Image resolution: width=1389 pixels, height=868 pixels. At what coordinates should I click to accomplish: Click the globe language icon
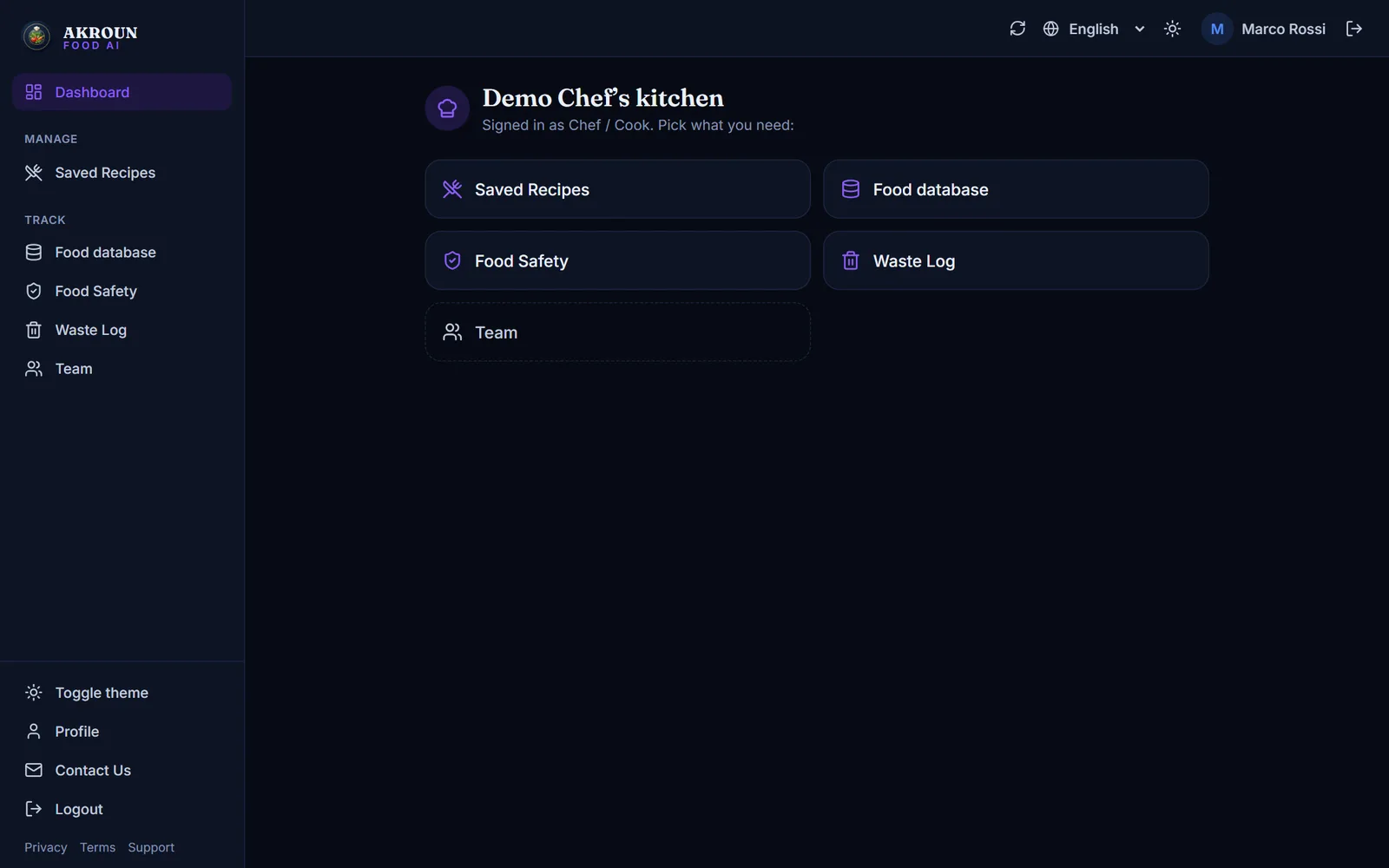(1050, 29)
